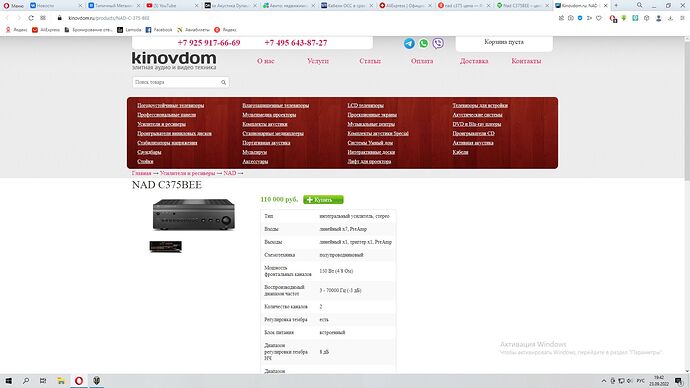Image resolution: width=690 pixels, height=388 pixels.
Task: Open the Кабели category
Action: [460, 152]
